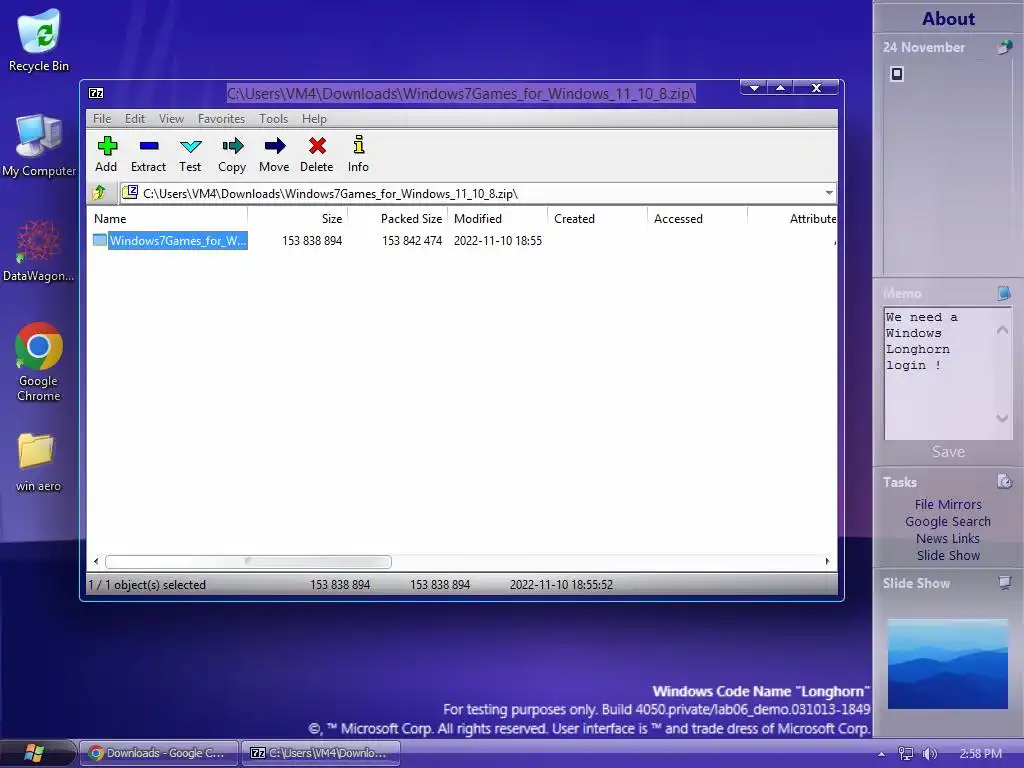Open the Favorites menu

[x=221, y=118]
